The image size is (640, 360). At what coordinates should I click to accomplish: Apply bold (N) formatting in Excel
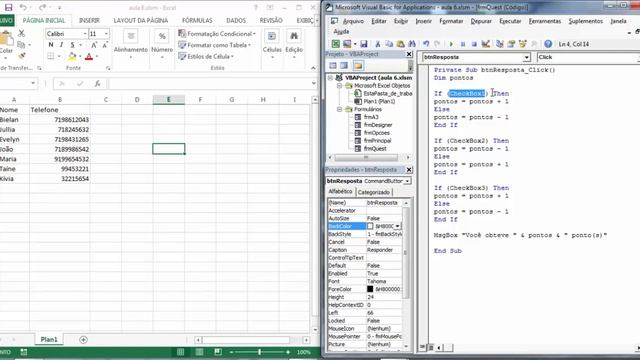pos(51,45)
